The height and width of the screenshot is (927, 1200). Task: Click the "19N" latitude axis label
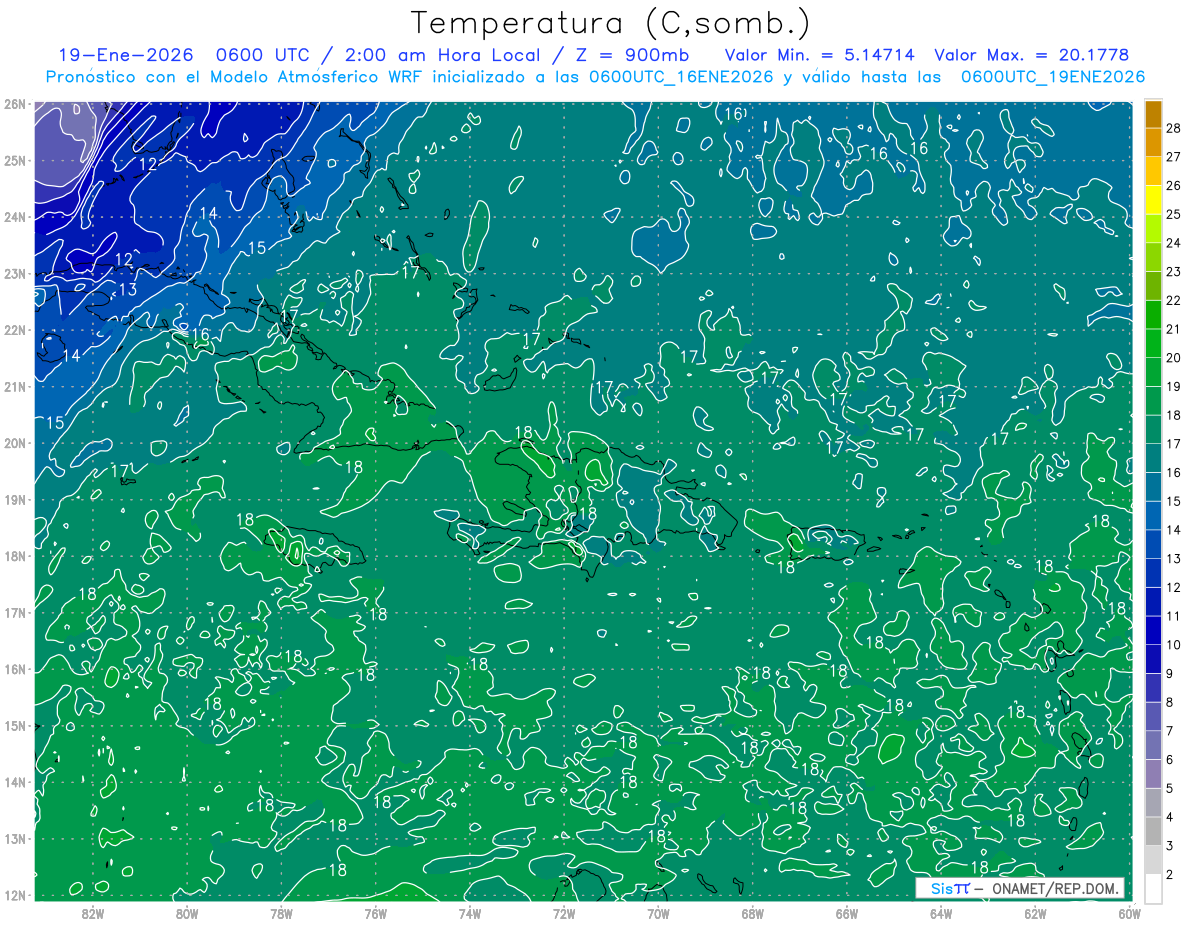tap(15, 499)
